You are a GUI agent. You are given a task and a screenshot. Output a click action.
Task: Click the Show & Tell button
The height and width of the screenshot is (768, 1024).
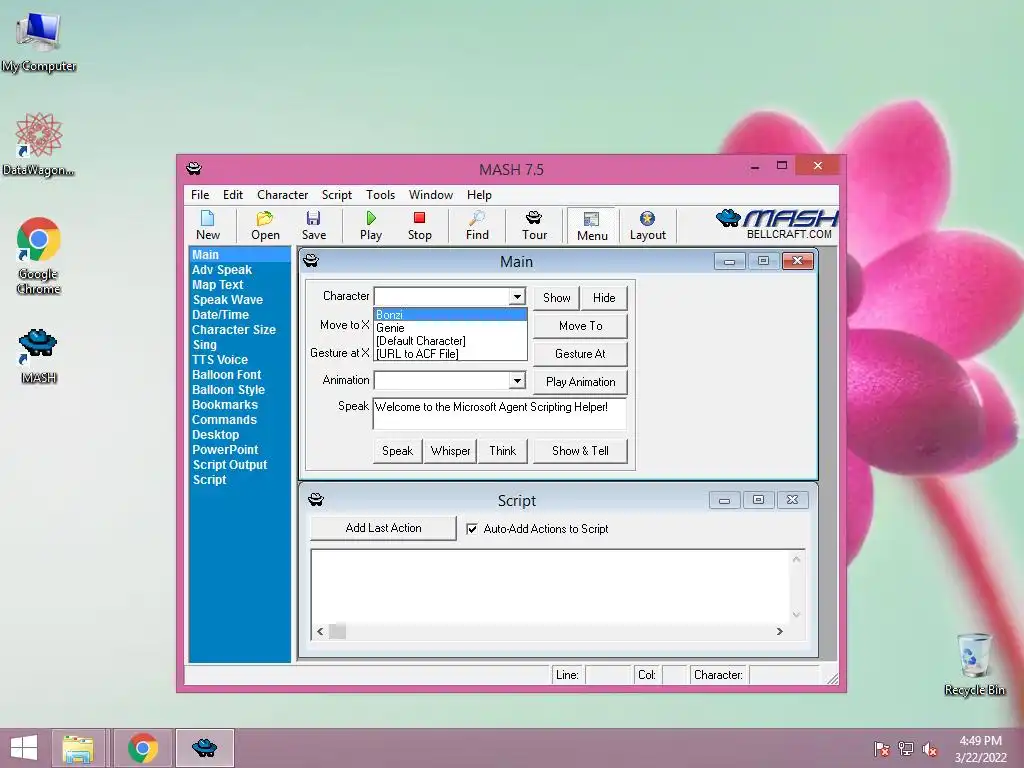pyautogui.click(x=580, y=451)
